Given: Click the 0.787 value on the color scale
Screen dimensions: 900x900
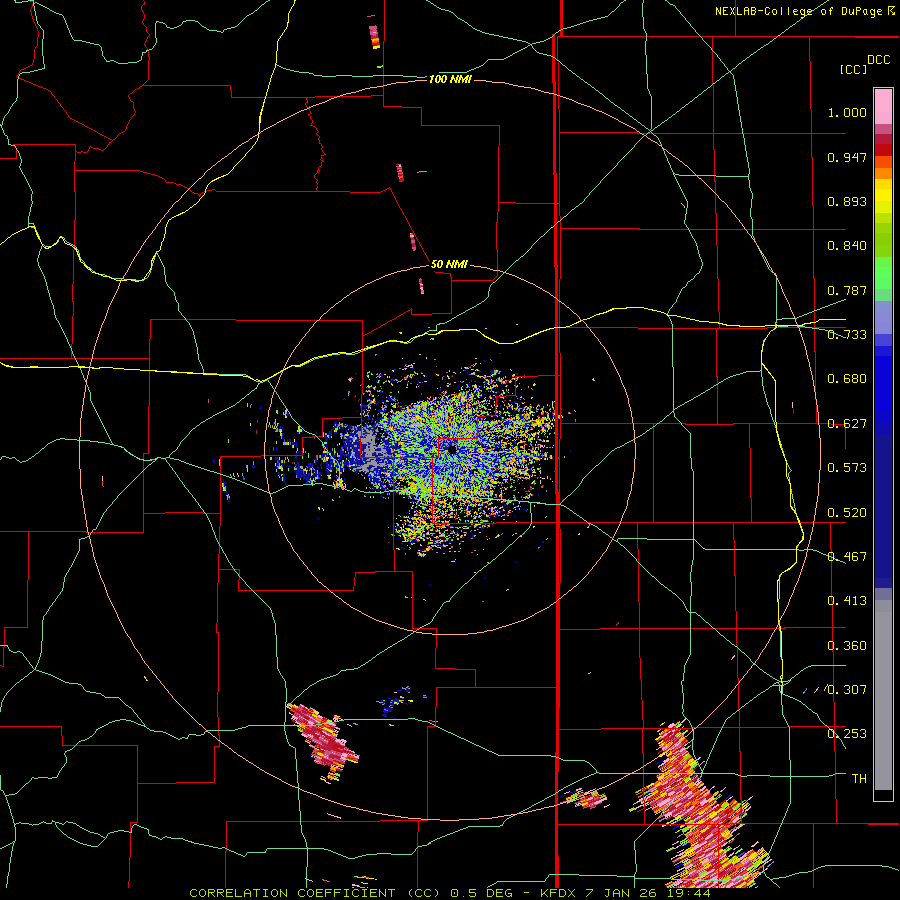Looking at the screenshot, I should coord(847,290).
